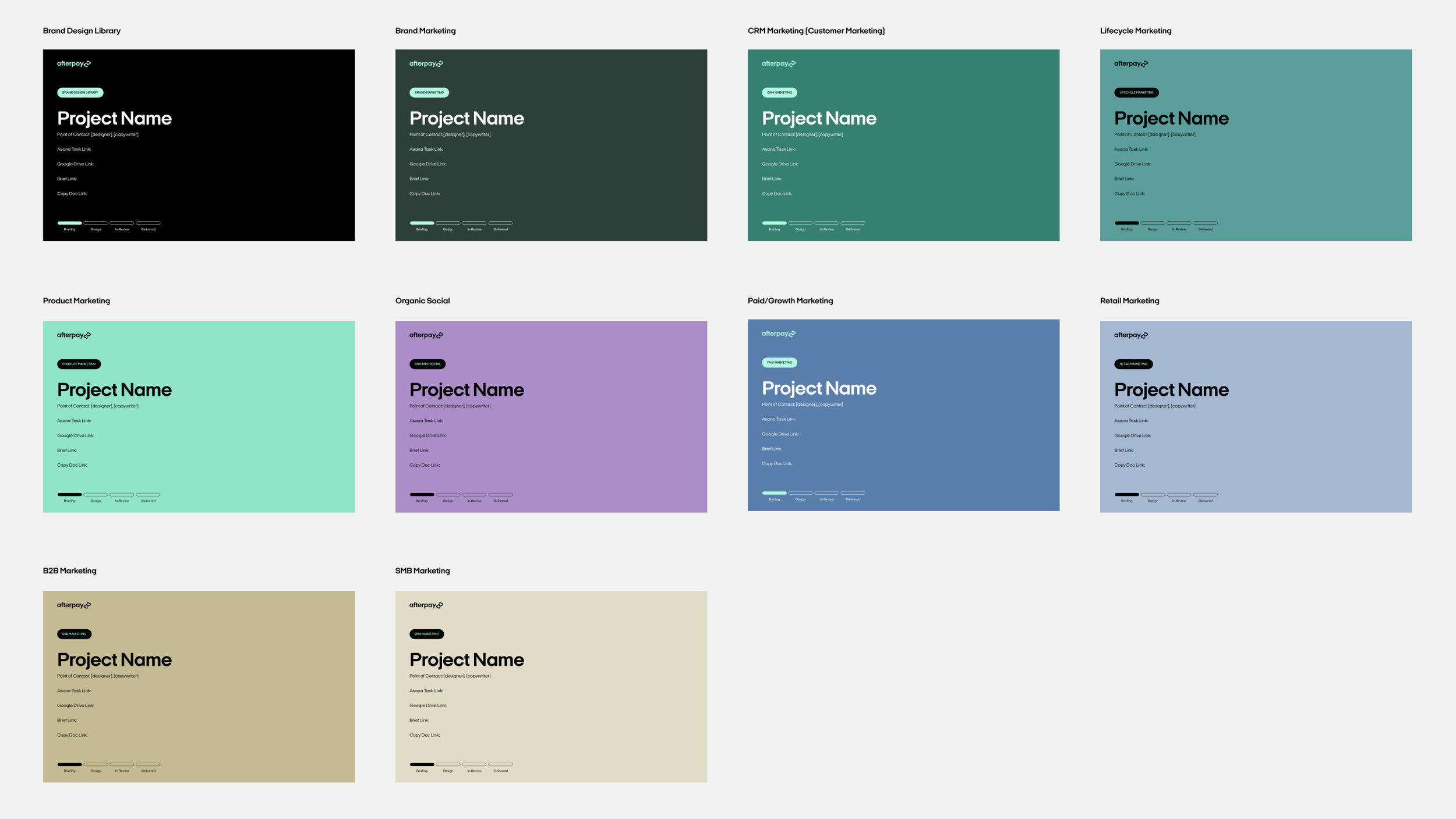This screenshot has width=1456, height=819.
Task: Select the "Lifecycle Marketing" frame title
Action: coord(1136,31)
